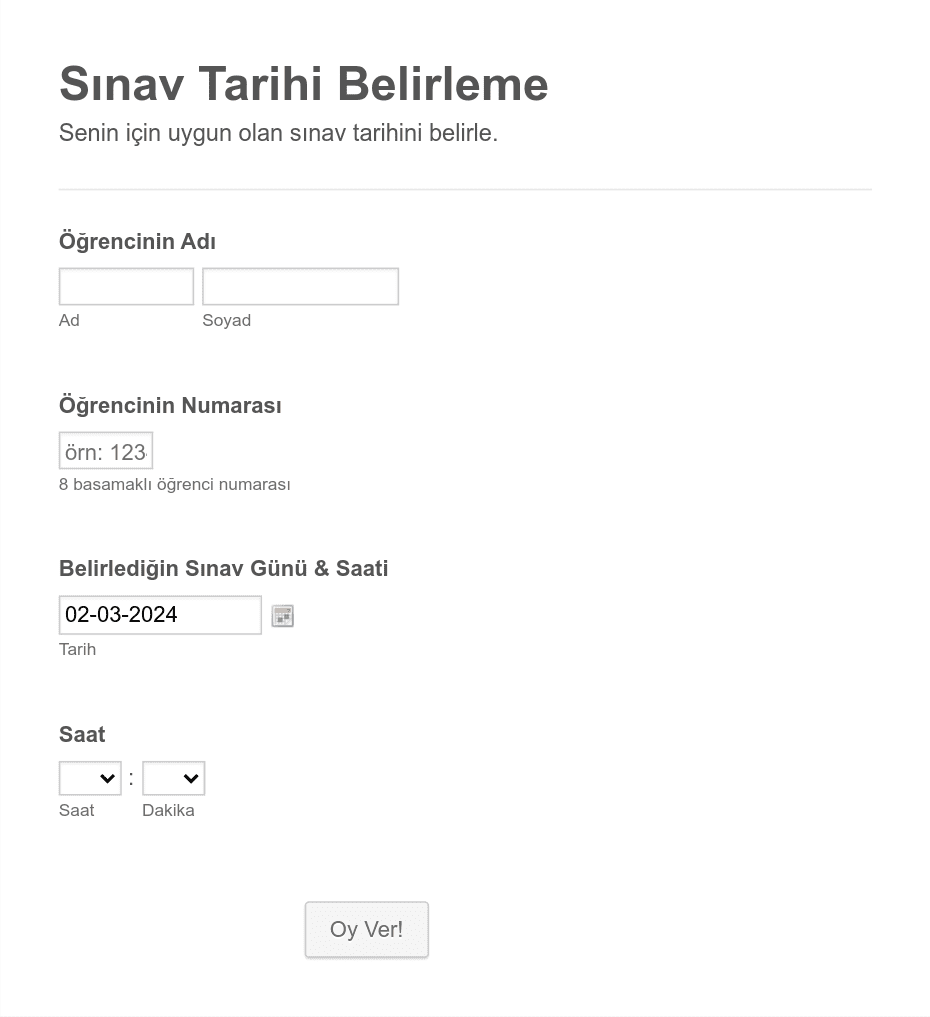Click inside the Ad name field
The image size is (930, 1017).
pyautogui.click(x=125, y=286)
